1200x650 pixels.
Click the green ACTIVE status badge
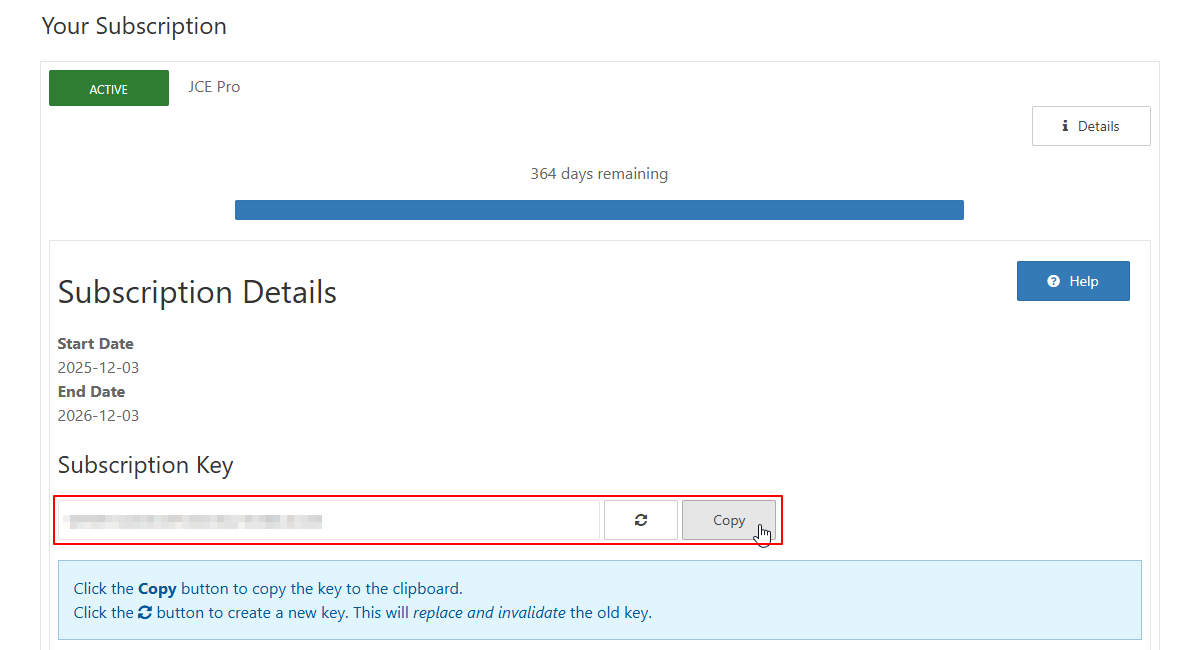click(108, 88)
